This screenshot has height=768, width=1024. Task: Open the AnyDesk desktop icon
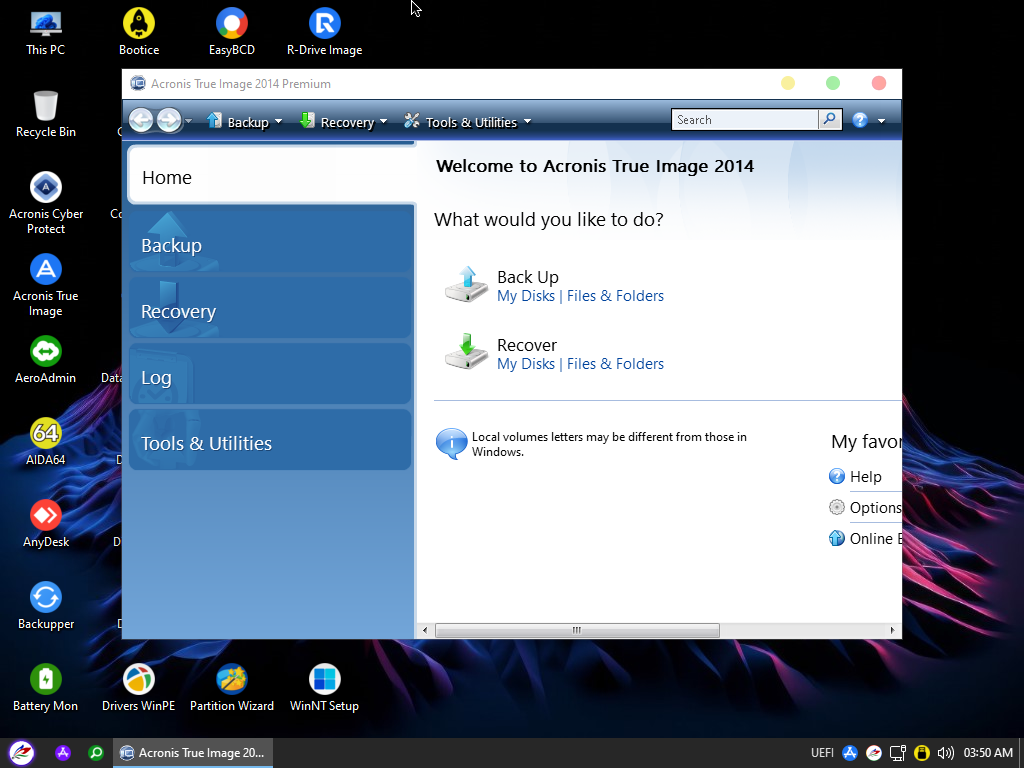click(x=46, y=524)
